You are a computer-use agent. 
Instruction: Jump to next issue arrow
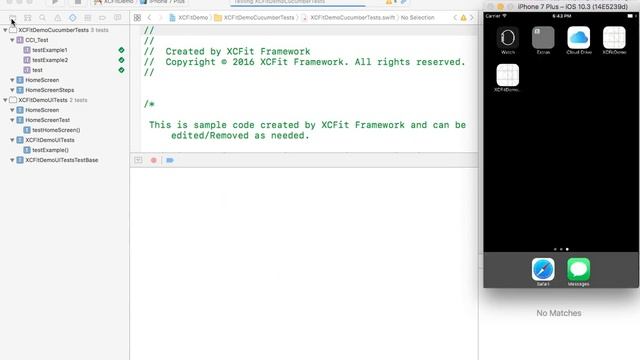coord(472,18)
